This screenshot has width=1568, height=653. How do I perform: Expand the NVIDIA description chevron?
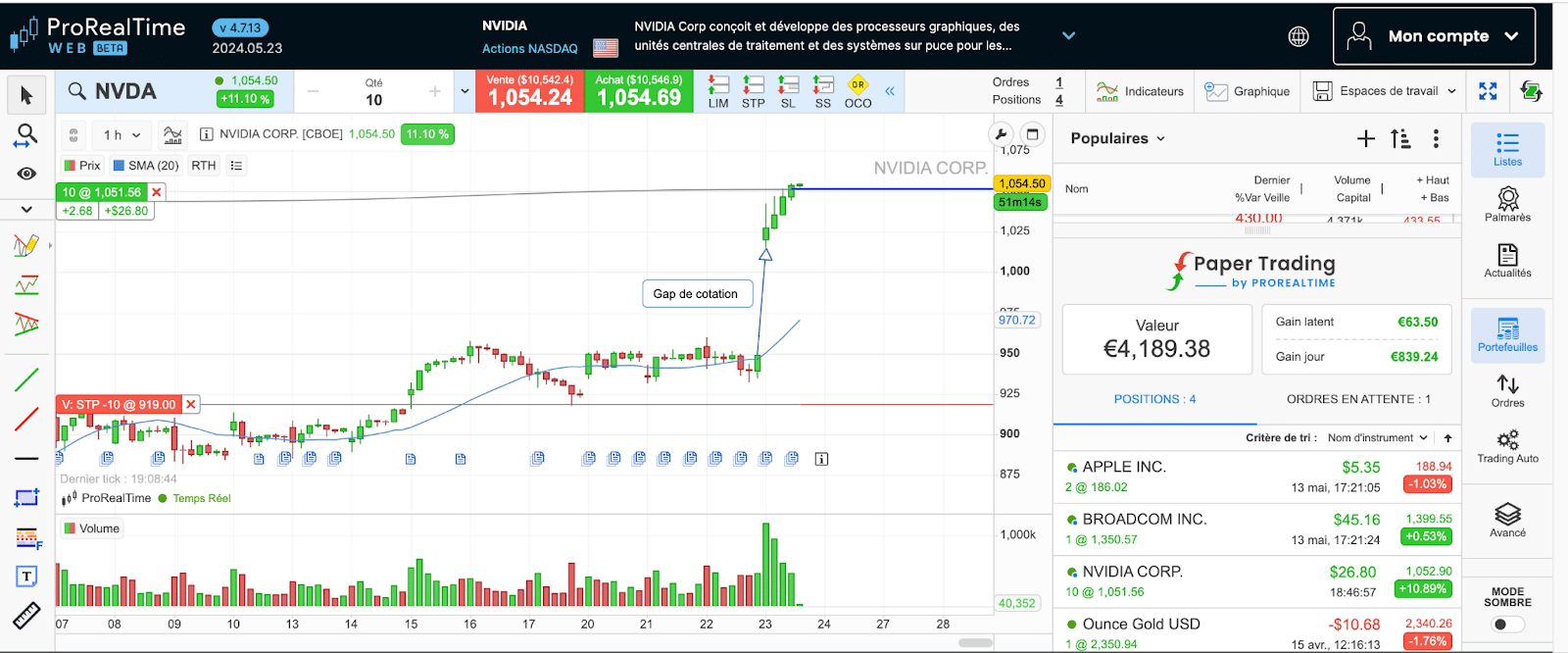[x=1069, y=35]
